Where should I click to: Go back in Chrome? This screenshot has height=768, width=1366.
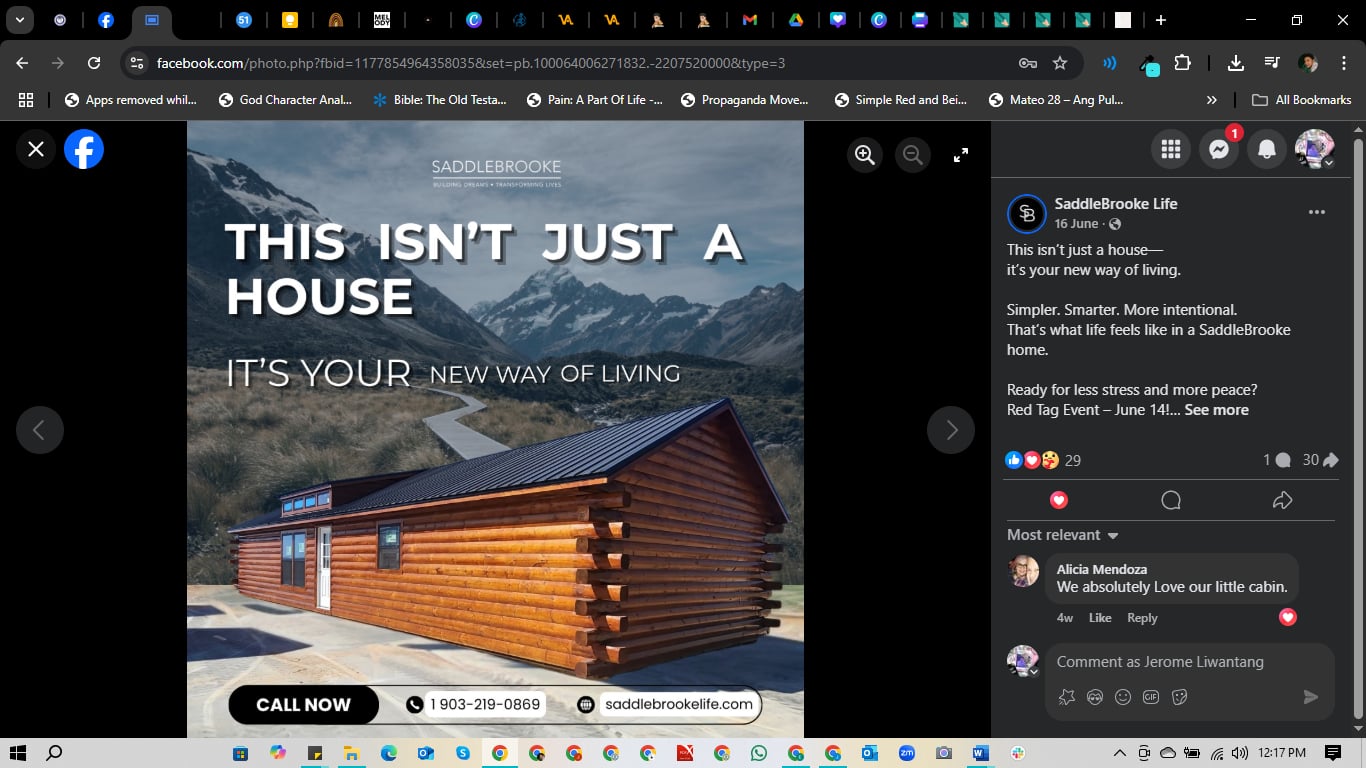pyautogui.click(x=22, y=63)
